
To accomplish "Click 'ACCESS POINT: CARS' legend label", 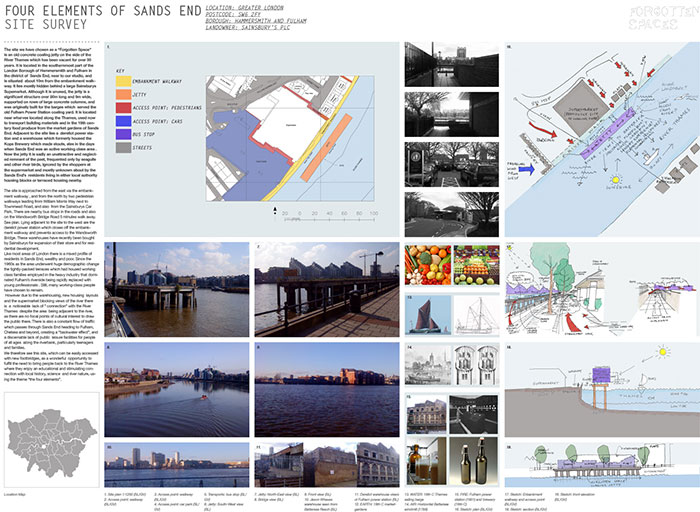I will [158, 121].
